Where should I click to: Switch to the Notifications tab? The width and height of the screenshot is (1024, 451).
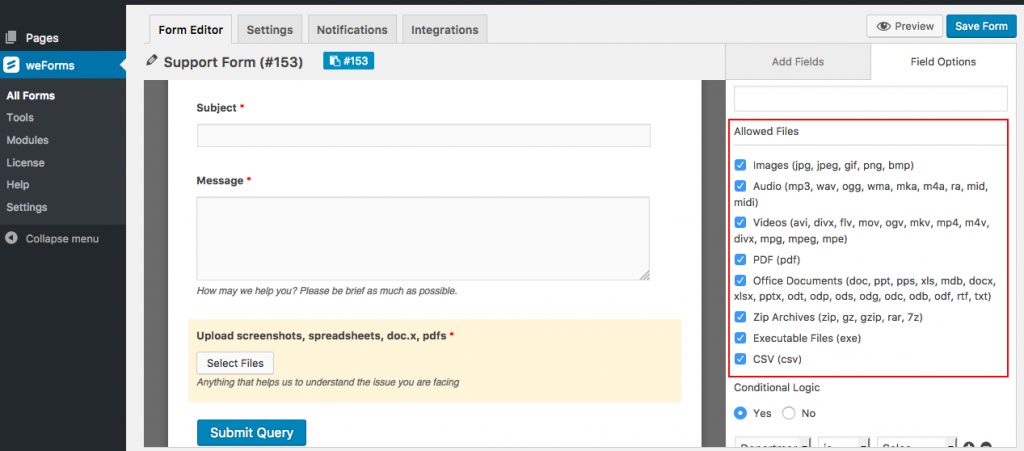pos(352,30)
